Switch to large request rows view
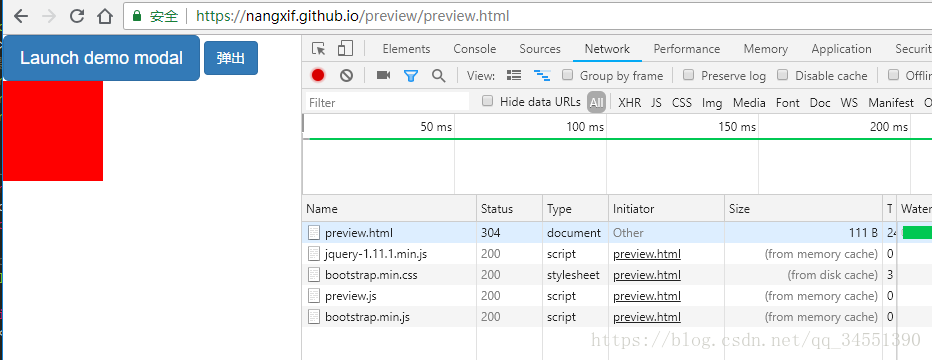932x360 pixels. (x=514, y=75)
